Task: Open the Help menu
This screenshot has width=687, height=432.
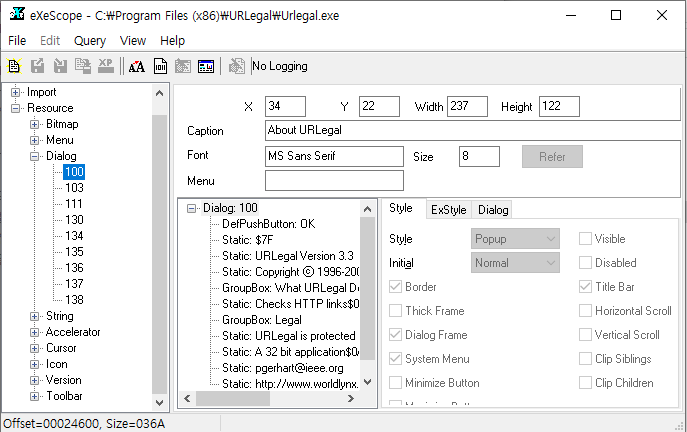Action: [172, 41]
